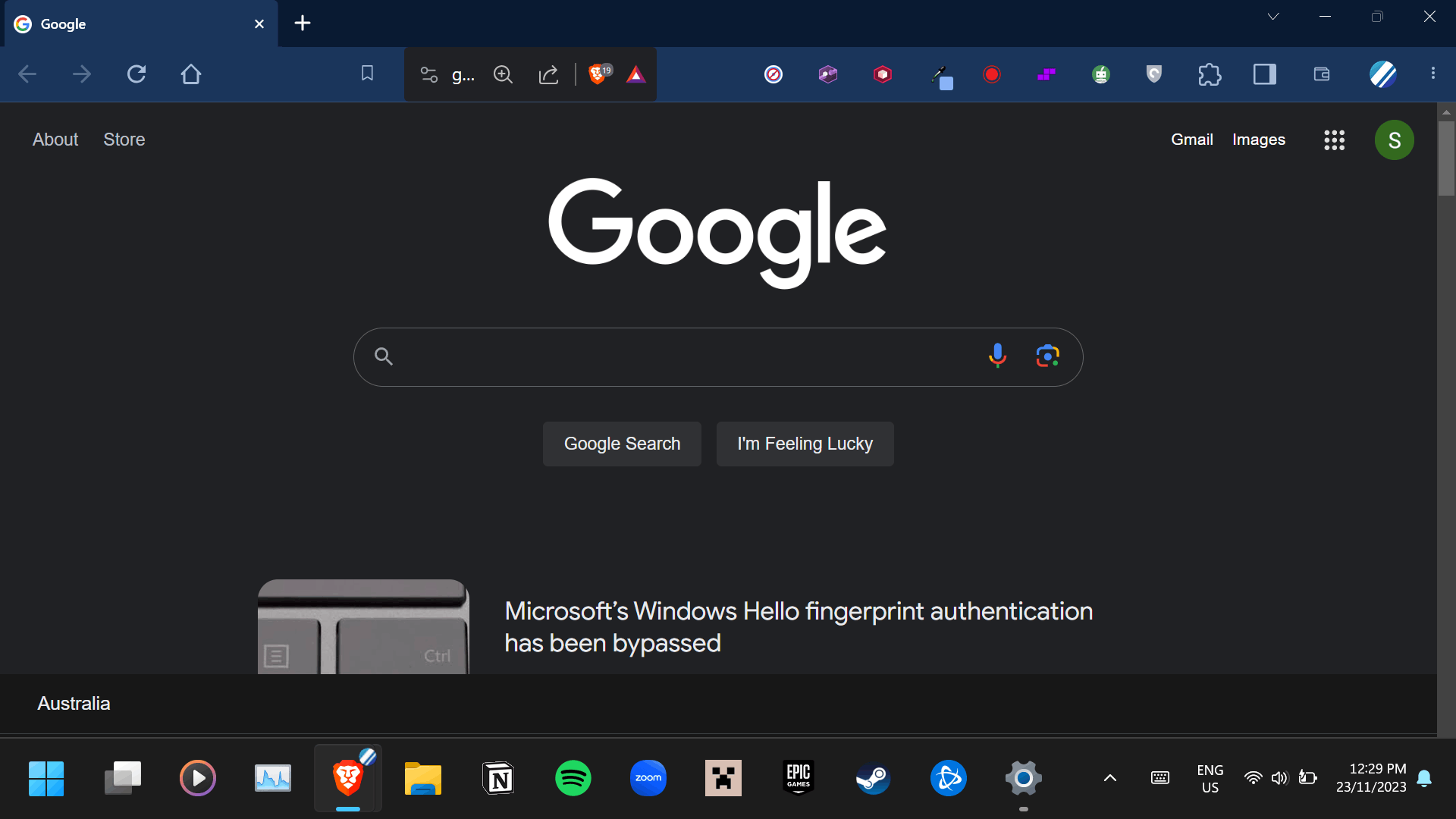Image resolution: width=1456 pixels, height=819 pixels.
Task: Share this page using the share icon
Action: coord(548,74)
